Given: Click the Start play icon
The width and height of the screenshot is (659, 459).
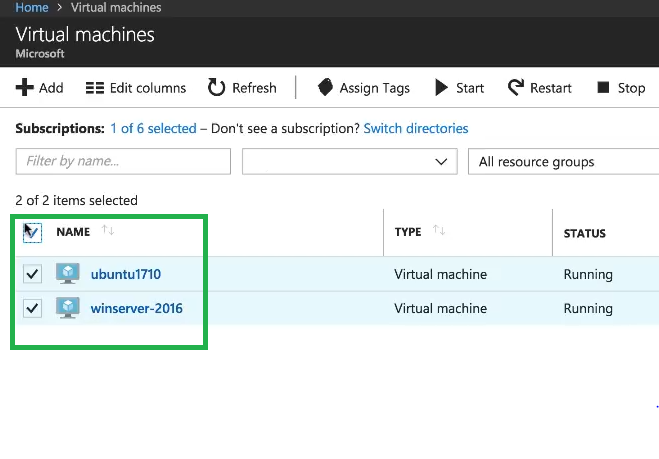Looking at the screenshot, I should coord(441,87).
